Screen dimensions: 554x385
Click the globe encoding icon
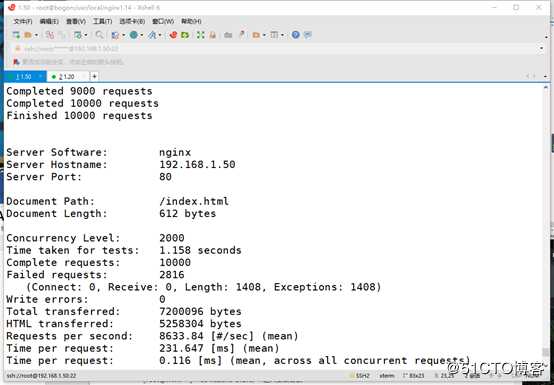(134, 35)
